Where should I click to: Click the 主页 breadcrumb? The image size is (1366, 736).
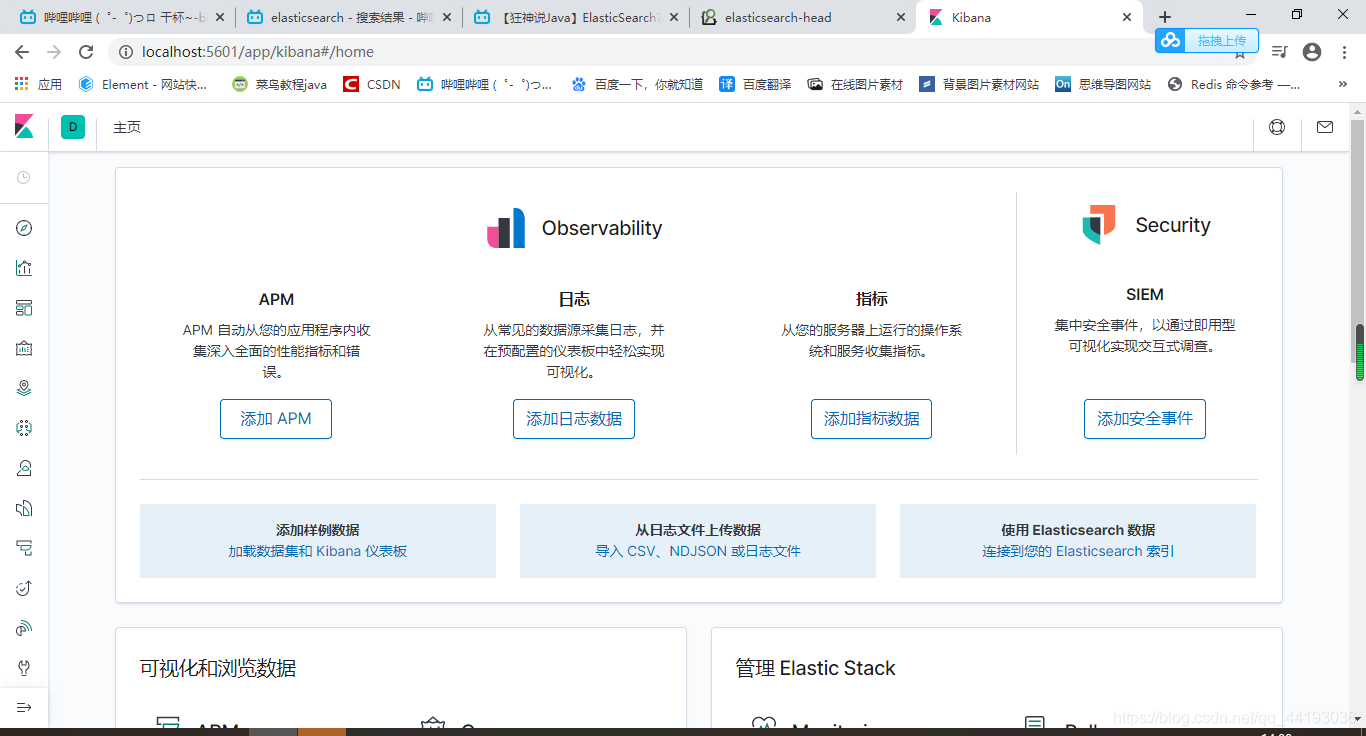click(x=127, y=127)
